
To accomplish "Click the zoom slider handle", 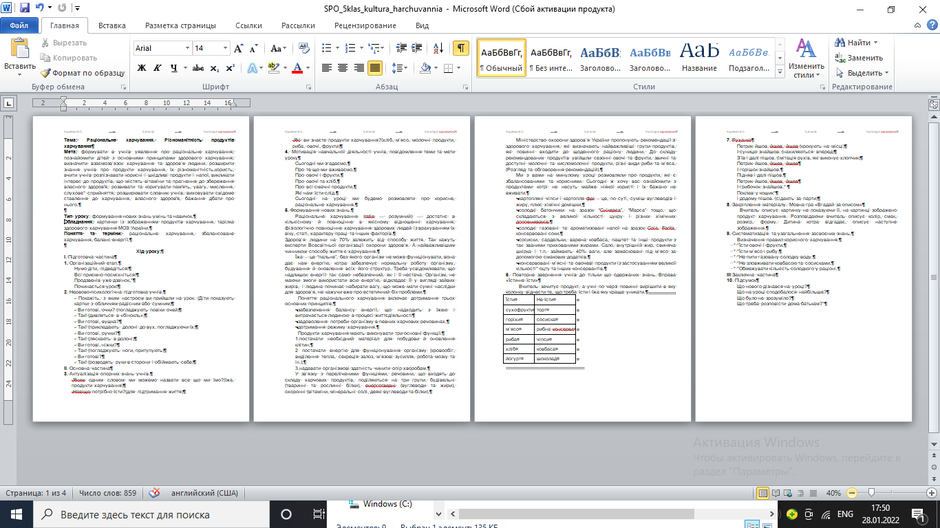I will pyautogui.click(x=871, y=493).
